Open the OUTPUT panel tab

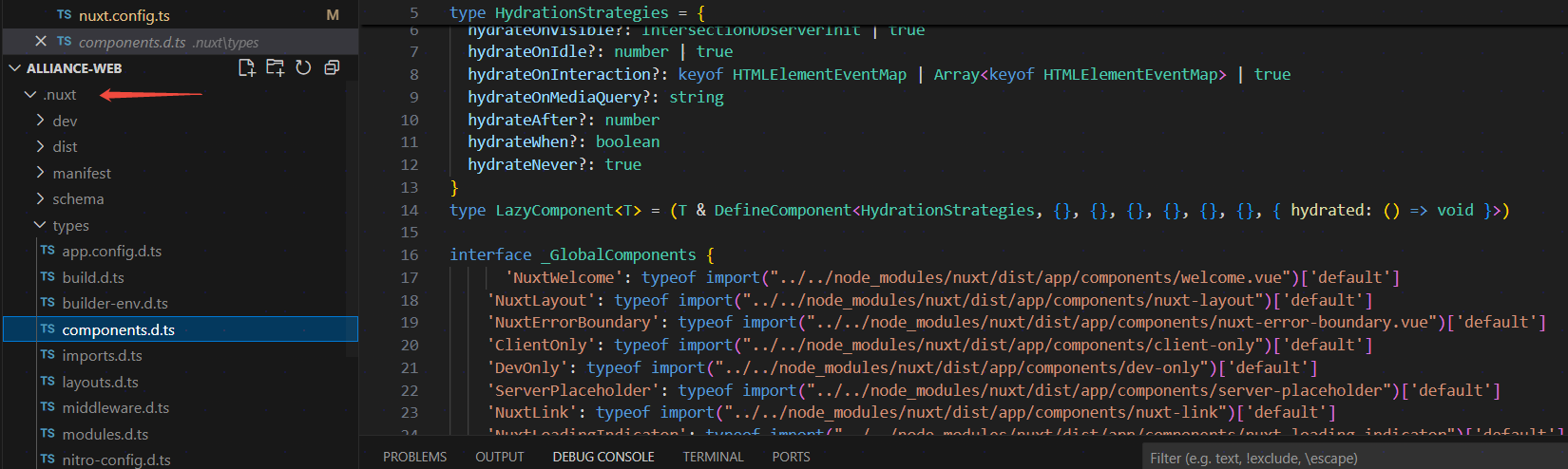(x=499, y=457)
